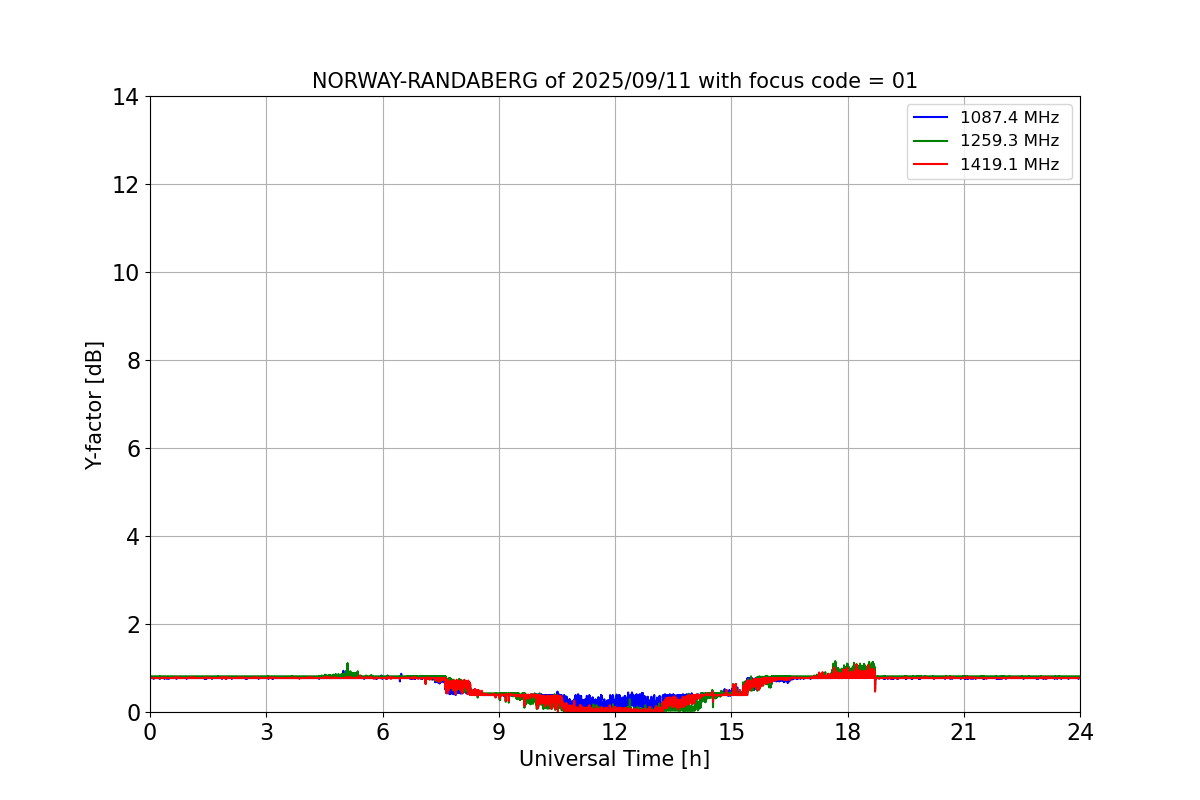Select the 1087.4 MHz legend label
Image resolution: width=1200 pixels, height=800 pixels.
1009,118
